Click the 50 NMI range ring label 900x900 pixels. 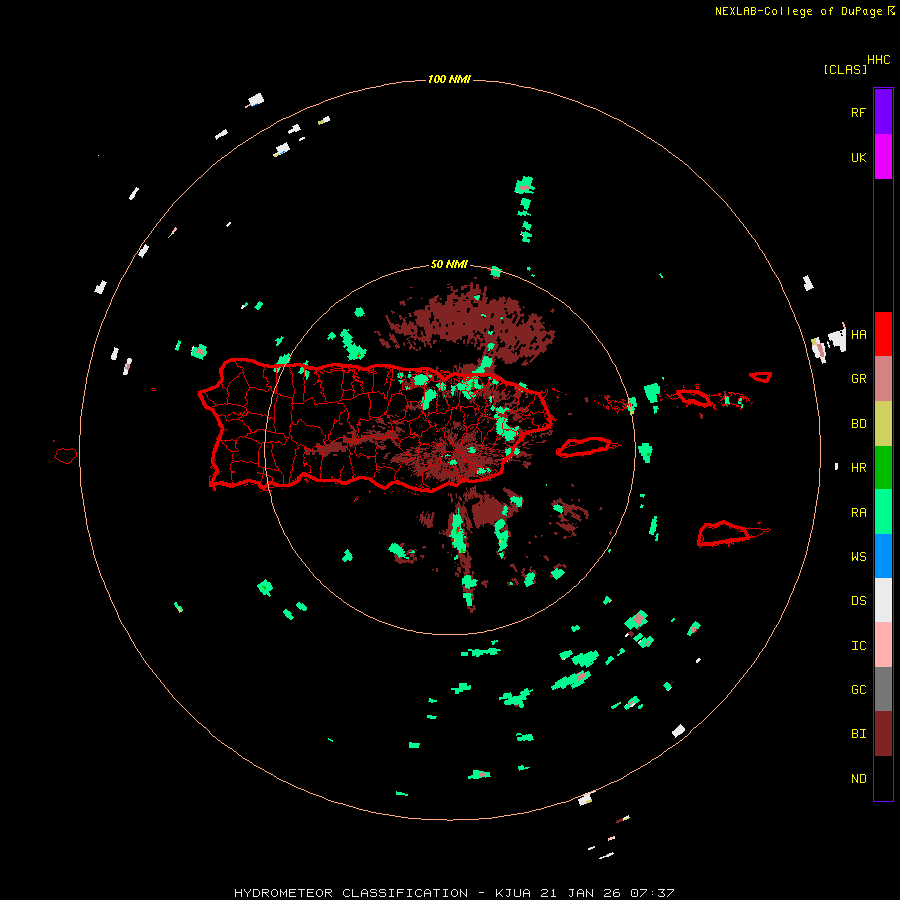point(449,264)
